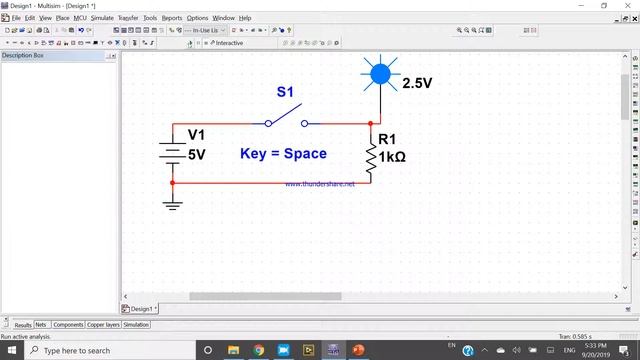Open File Explorer from the taskbar
The image size is (640, 360).
point(233,350)
